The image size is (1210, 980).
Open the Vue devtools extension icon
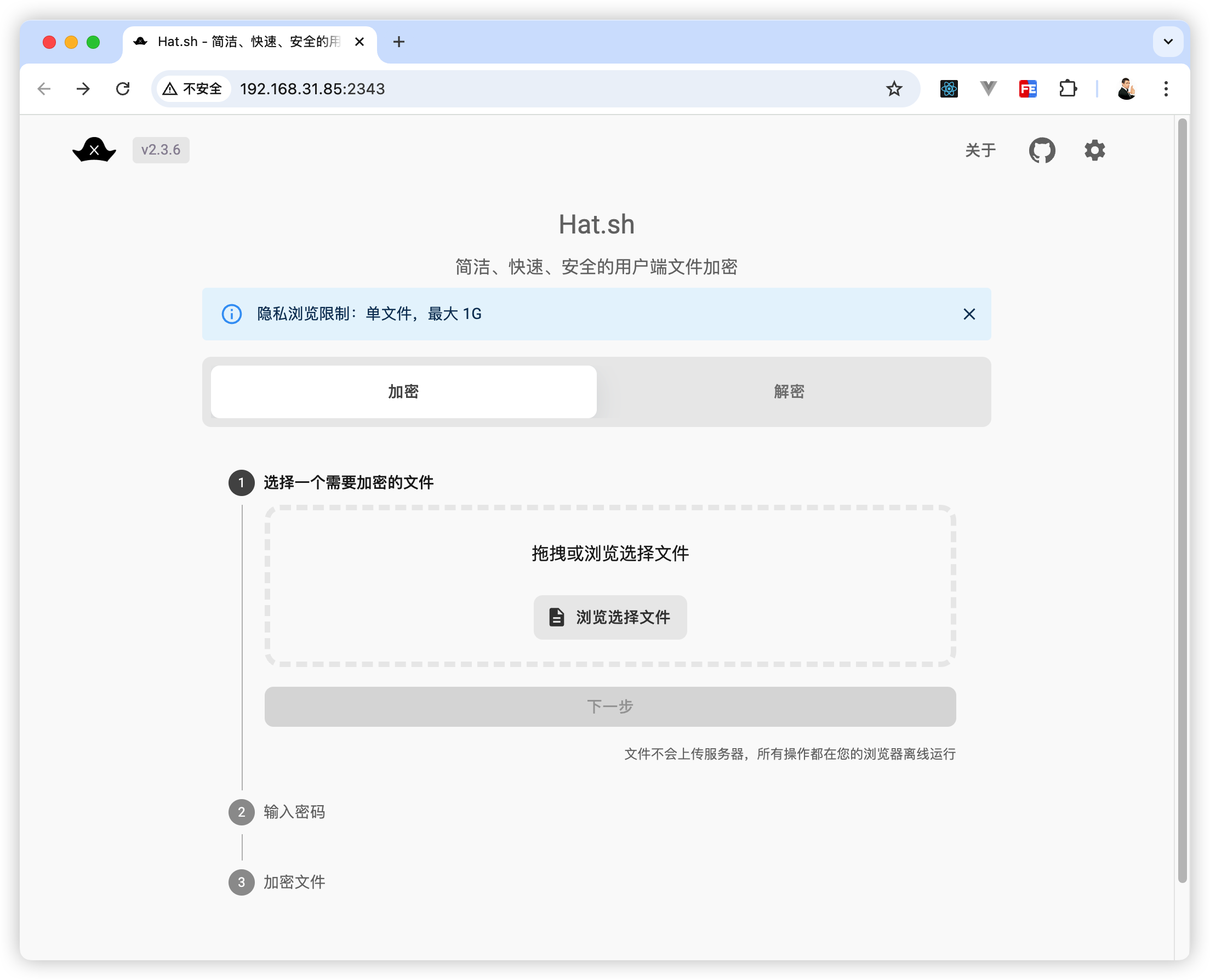tap(988, 89)
